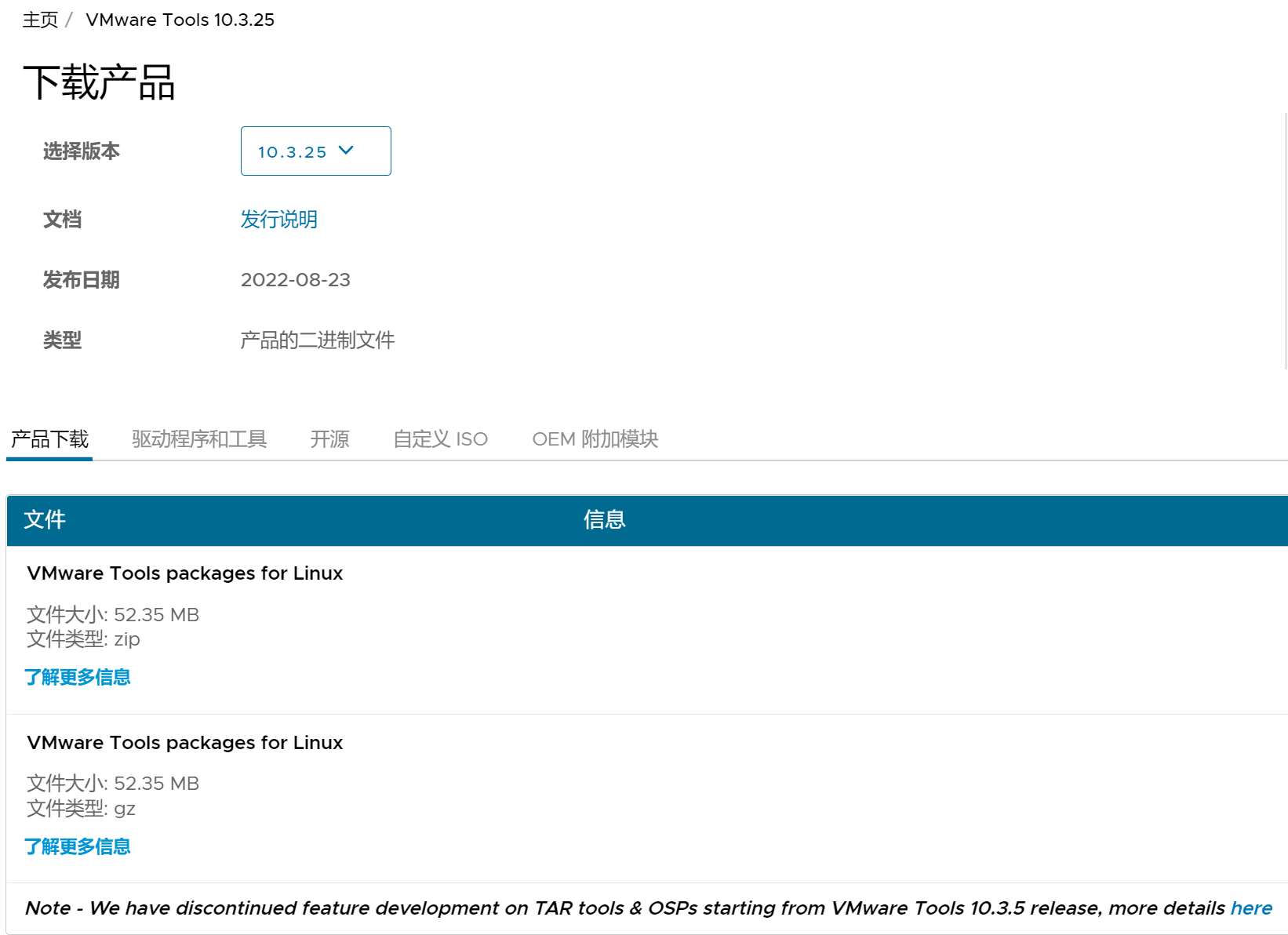Click the chevron arrow in version selector
Image resolution: width=1288 pixels, height=935 pixels.
pyautogui.click(x=346, y=151)
